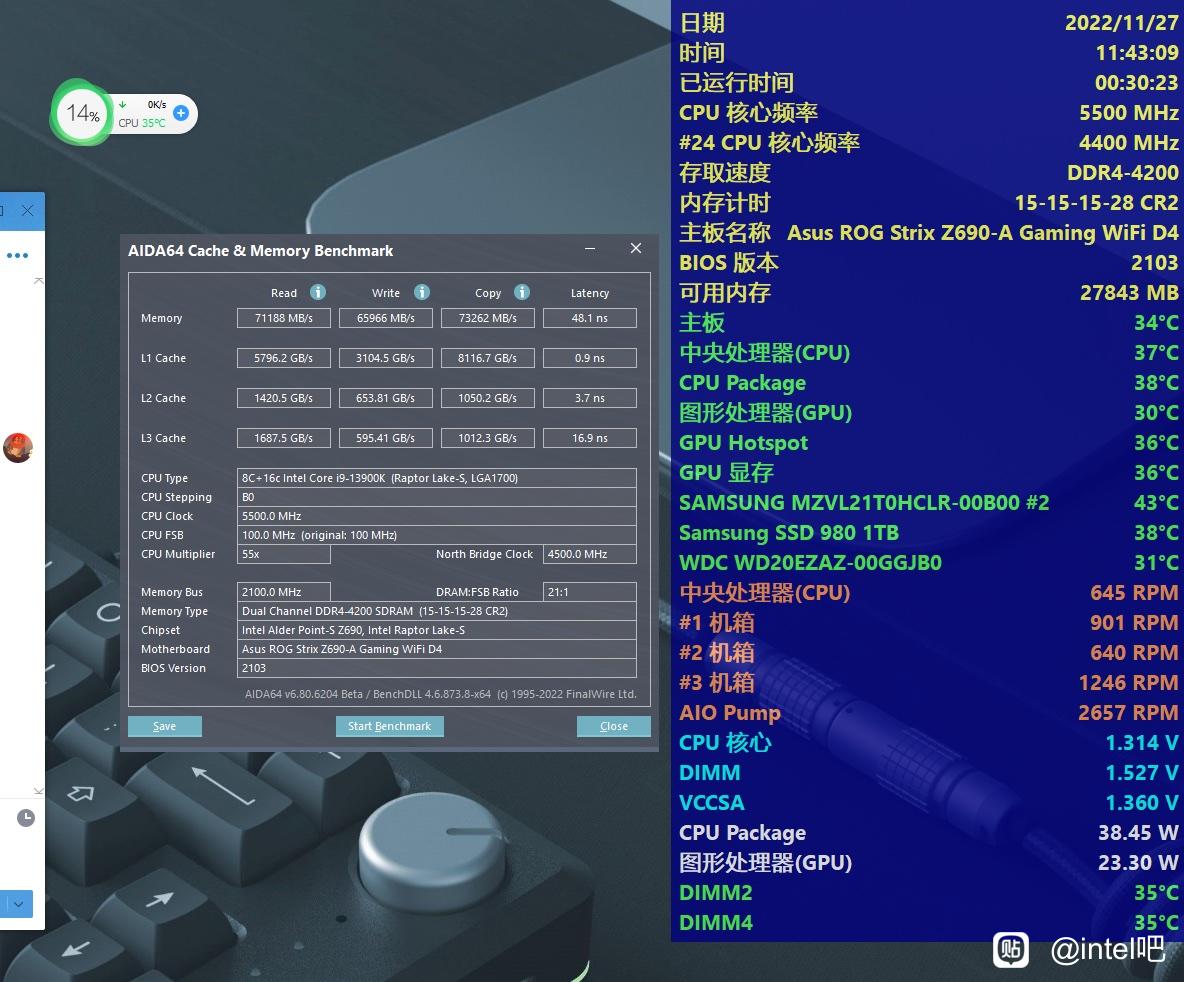Click L2 Cache Read value 1420.5 GB/s
Screen dimensions: 1184x982
coord(284,398)
